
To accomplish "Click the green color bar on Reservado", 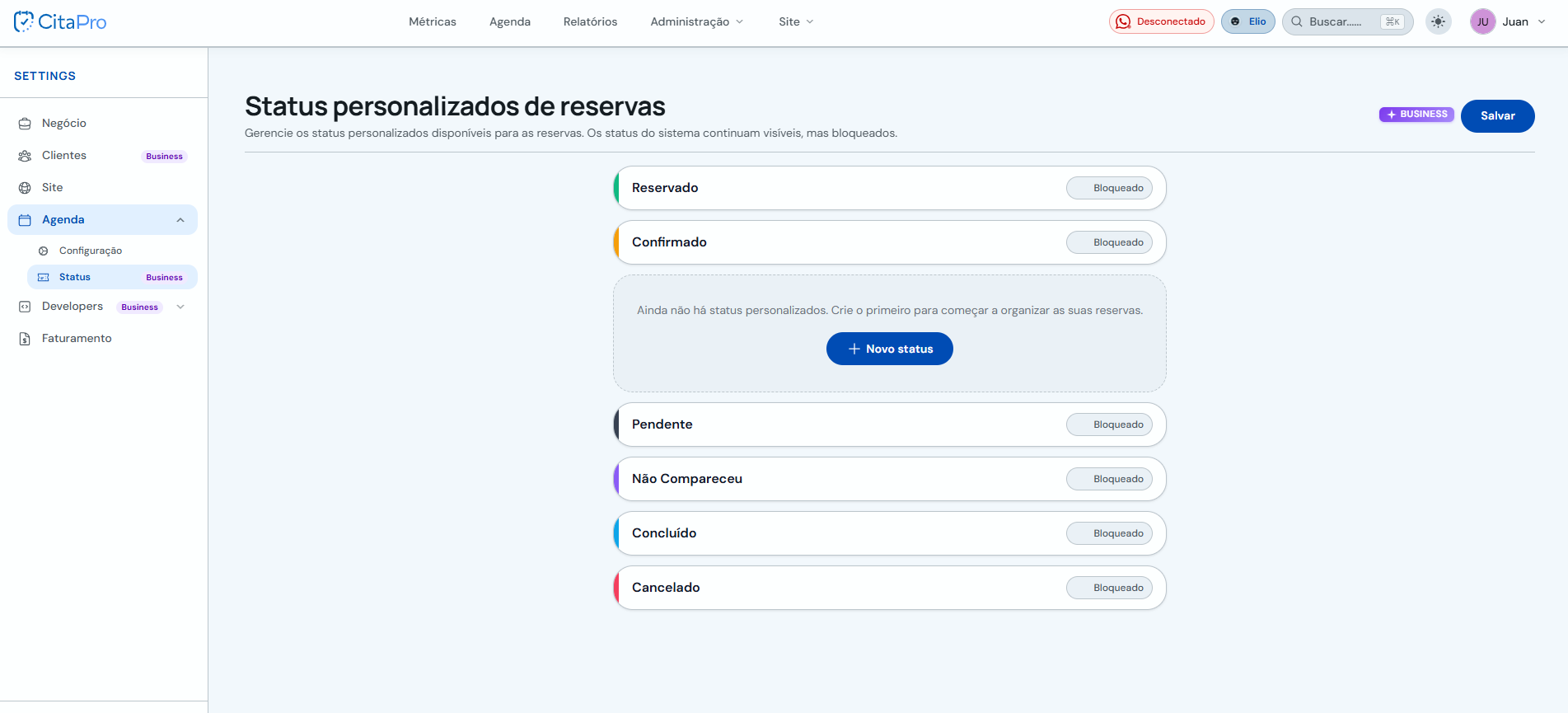I will click(616, 188).
